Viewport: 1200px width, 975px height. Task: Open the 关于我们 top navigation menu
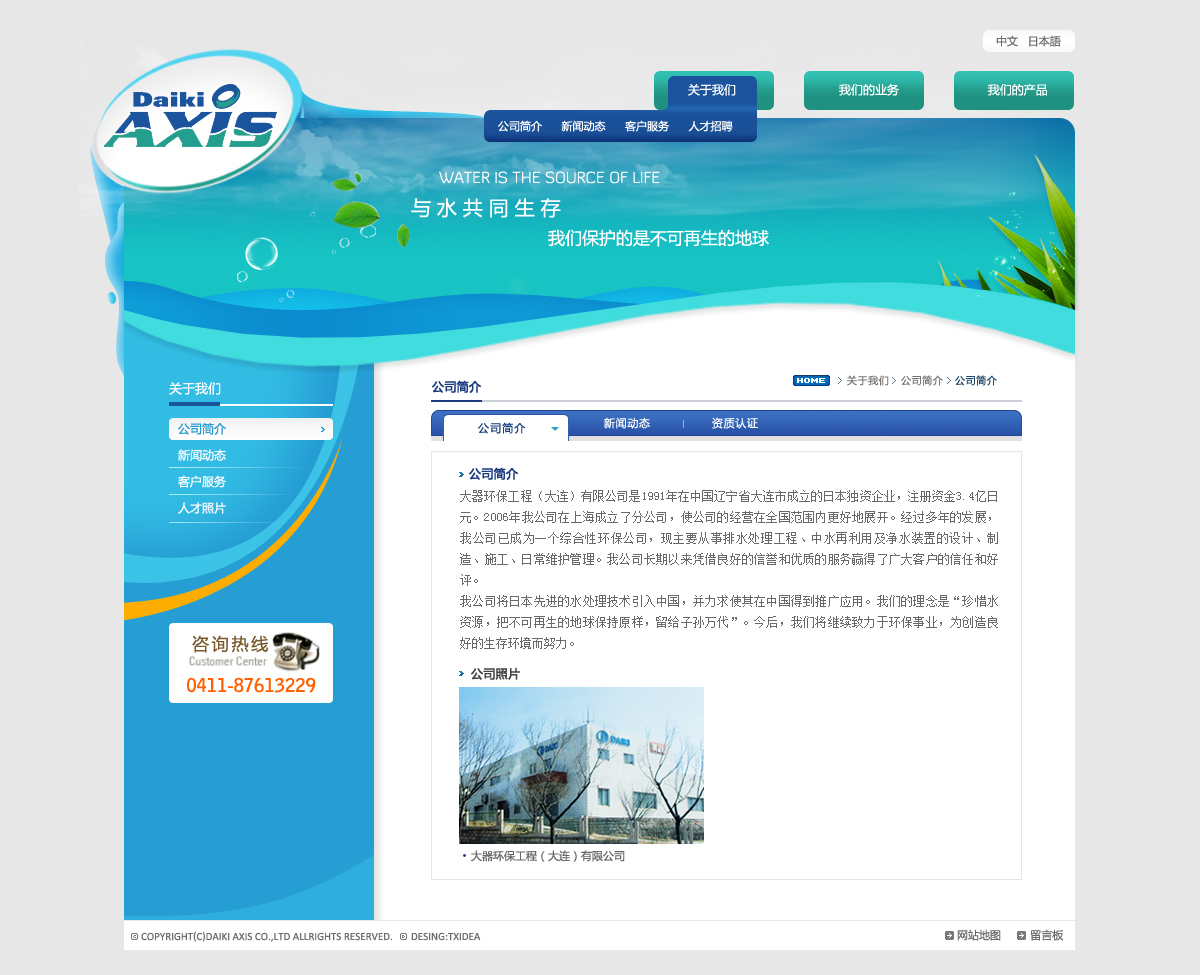click(x=712, y=90)
